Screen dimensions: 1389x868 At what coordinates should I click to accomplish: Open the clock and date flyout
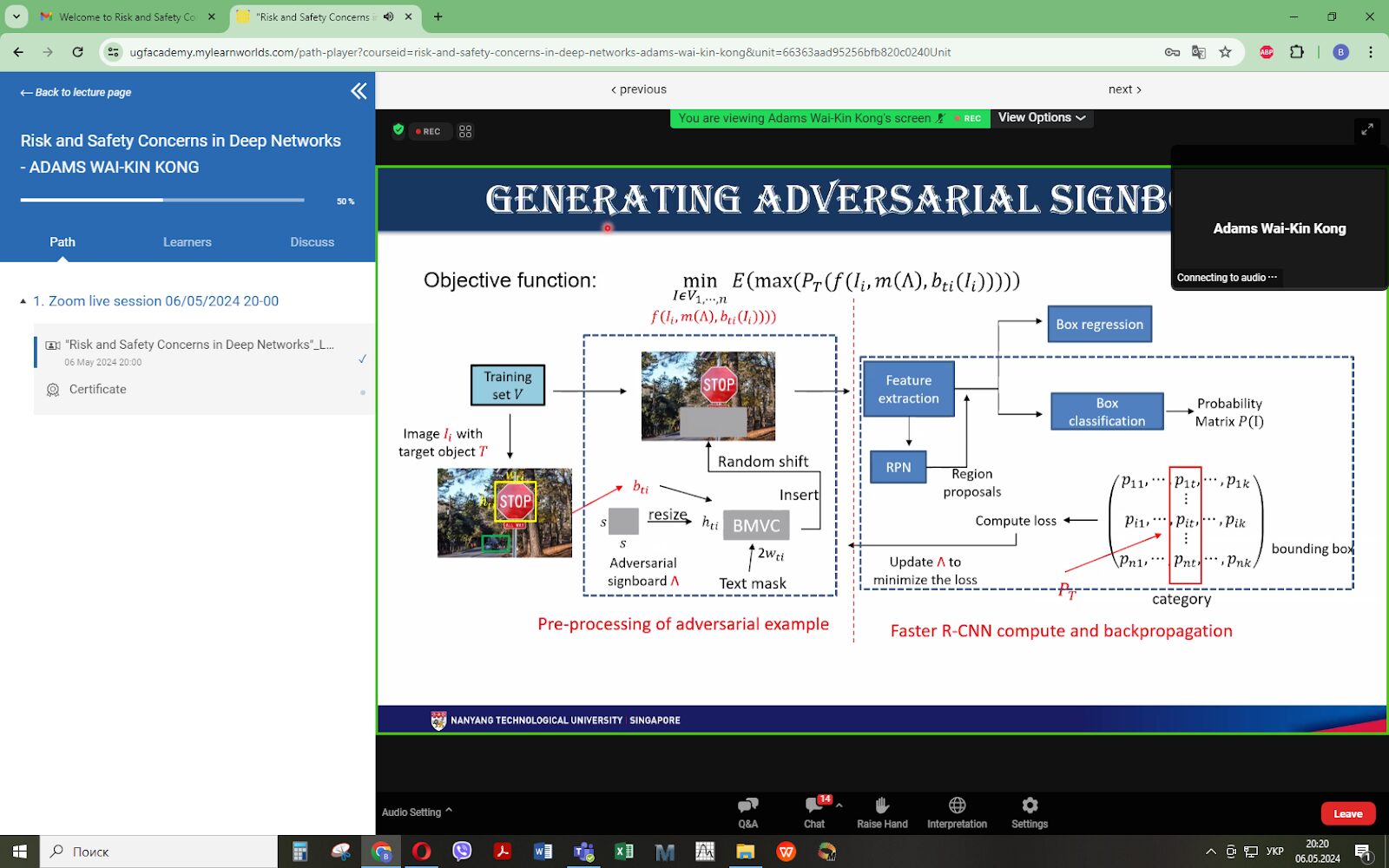pyautogui.click(x=1317, y=852)
